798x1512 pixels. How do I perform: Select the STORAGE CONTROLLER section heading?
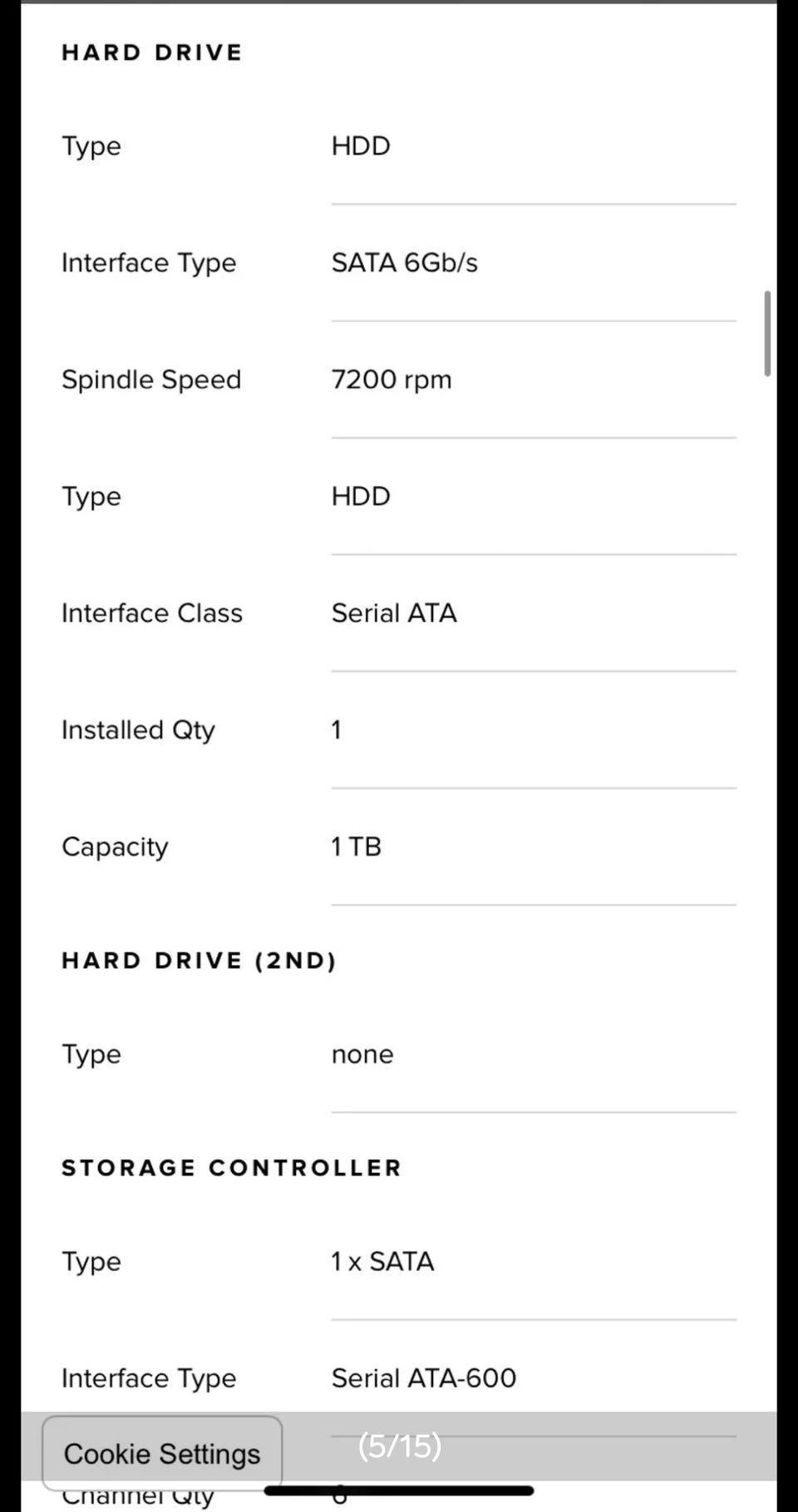click(231, 1167)
